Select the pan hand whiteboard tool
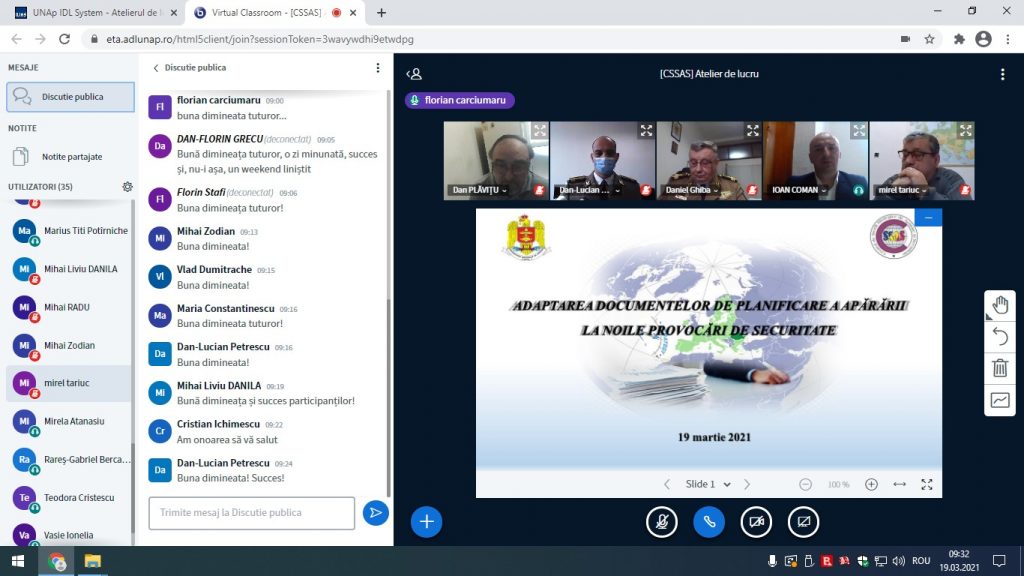The image size is (1024, 576). coord(1000,305)
